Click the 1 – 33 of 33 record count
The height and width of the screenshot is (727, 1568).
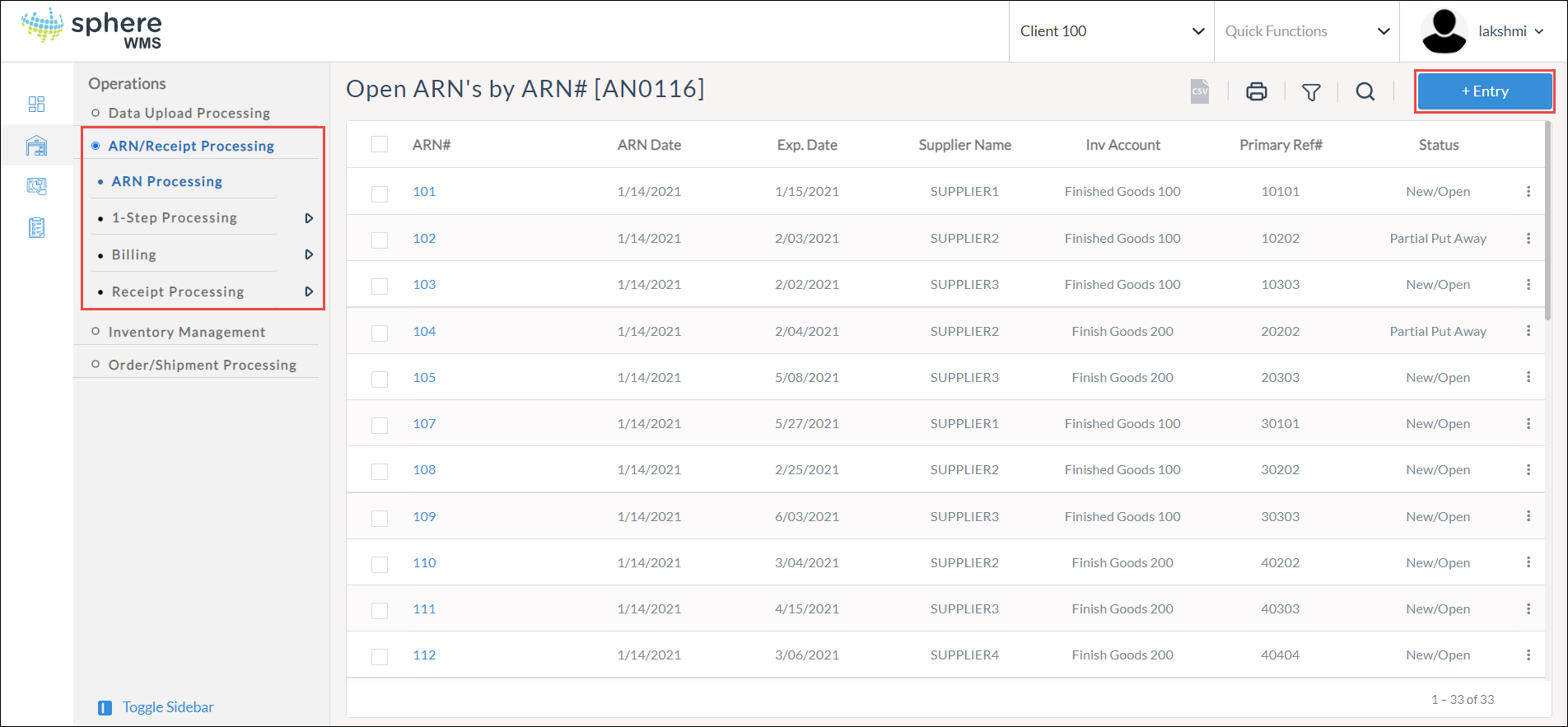(x=1462, y=699)
